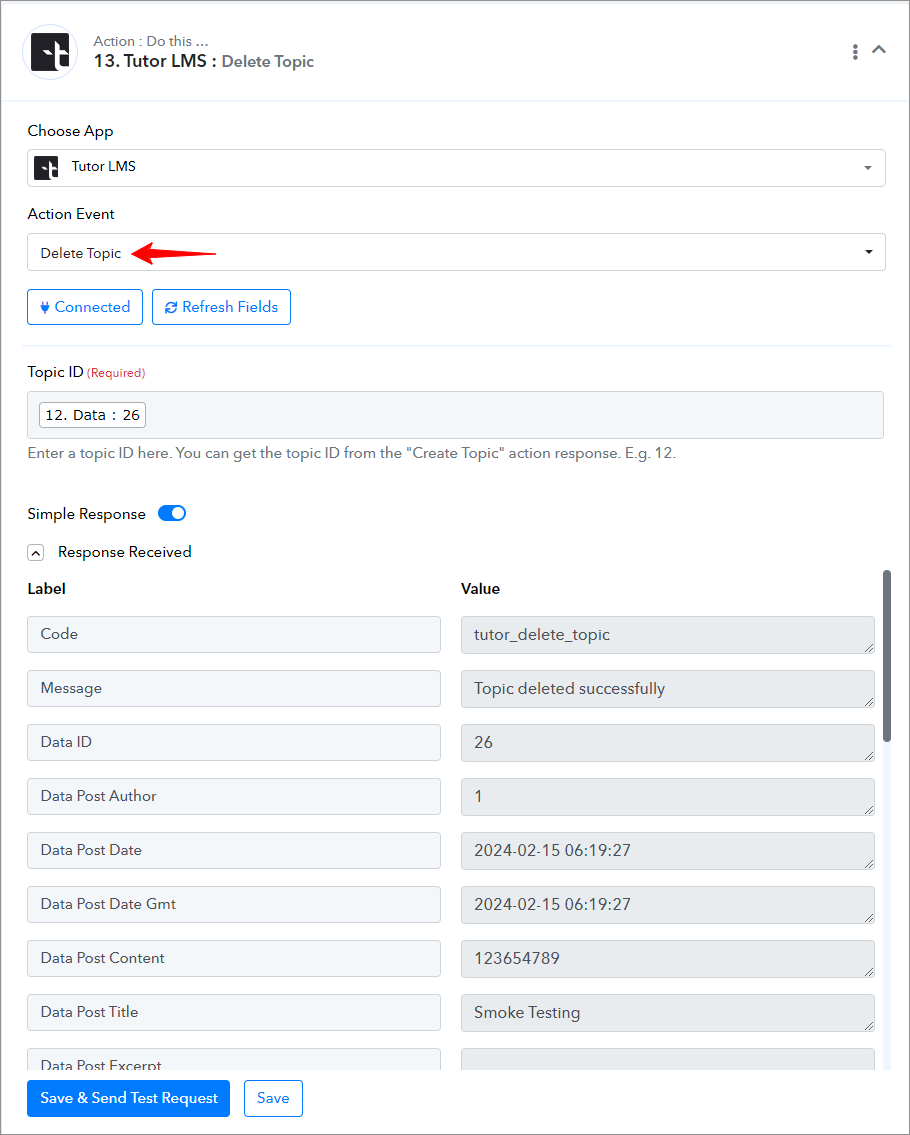Open the Action Event dropdown showing Delete Topic
The image size is (910, 1135).
[x=456, y=252]
